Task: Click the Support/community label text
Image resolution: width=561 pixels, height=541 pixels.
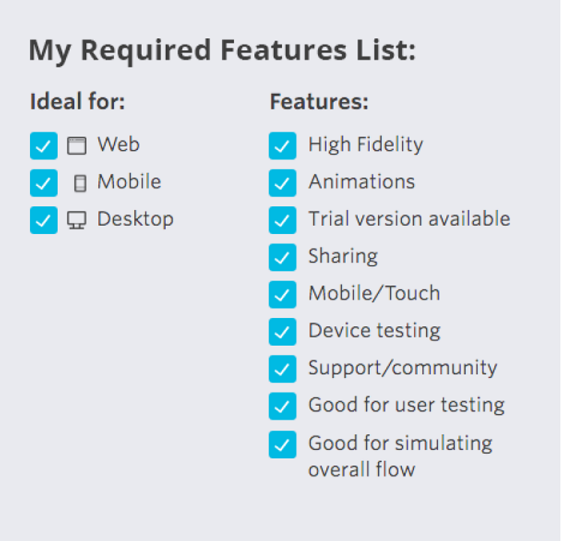Action: click(403, 368)
